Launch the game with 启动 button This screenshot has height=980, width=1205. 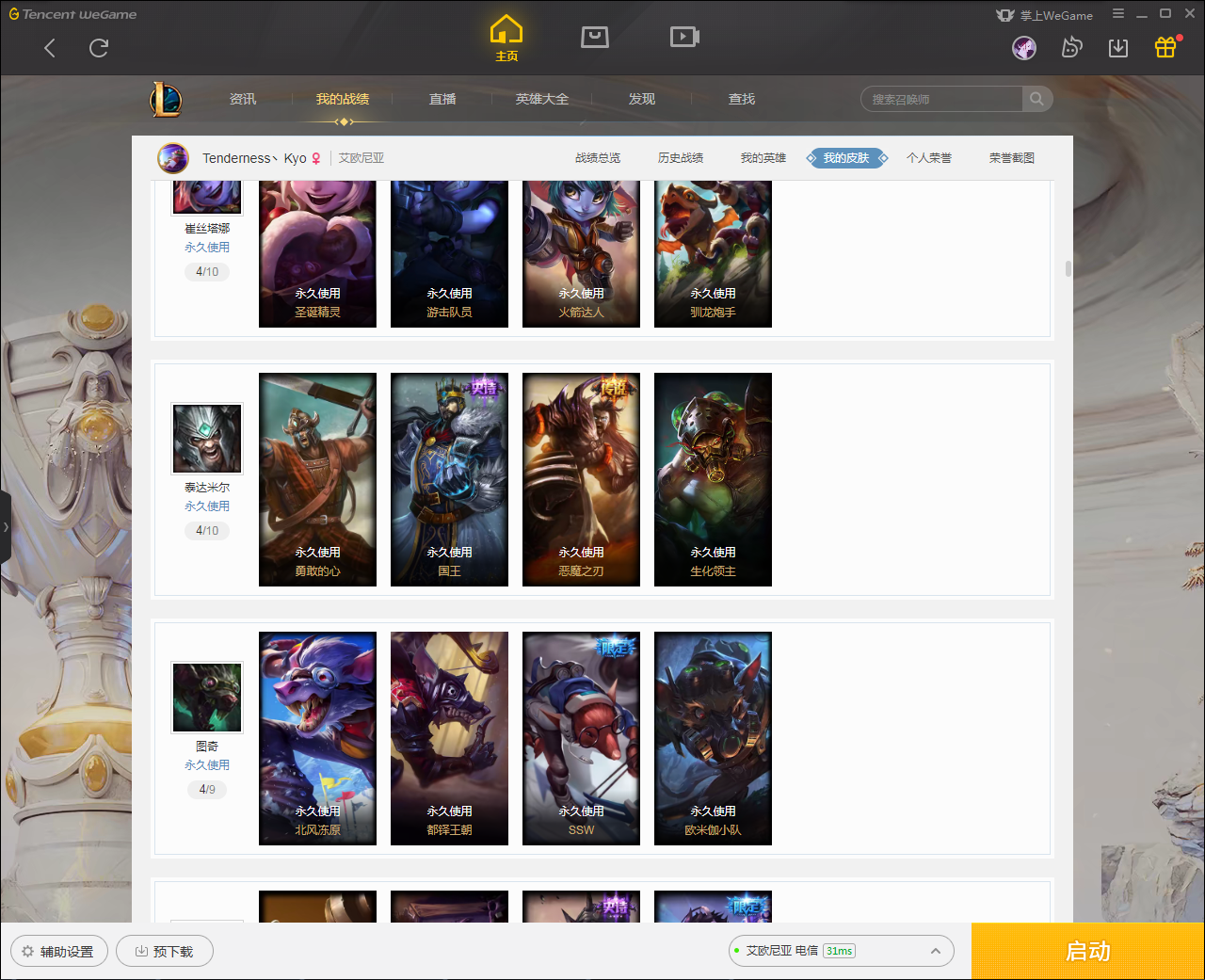(1087, 951)
